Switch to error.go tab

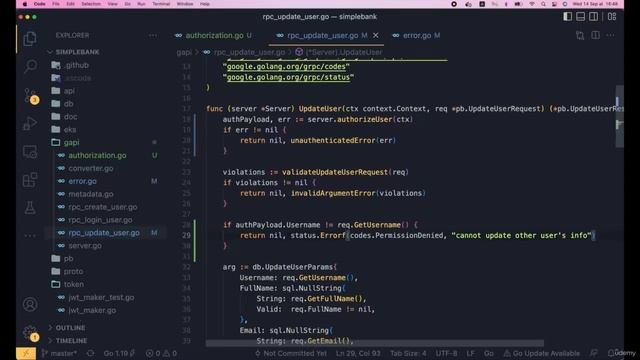417,36
